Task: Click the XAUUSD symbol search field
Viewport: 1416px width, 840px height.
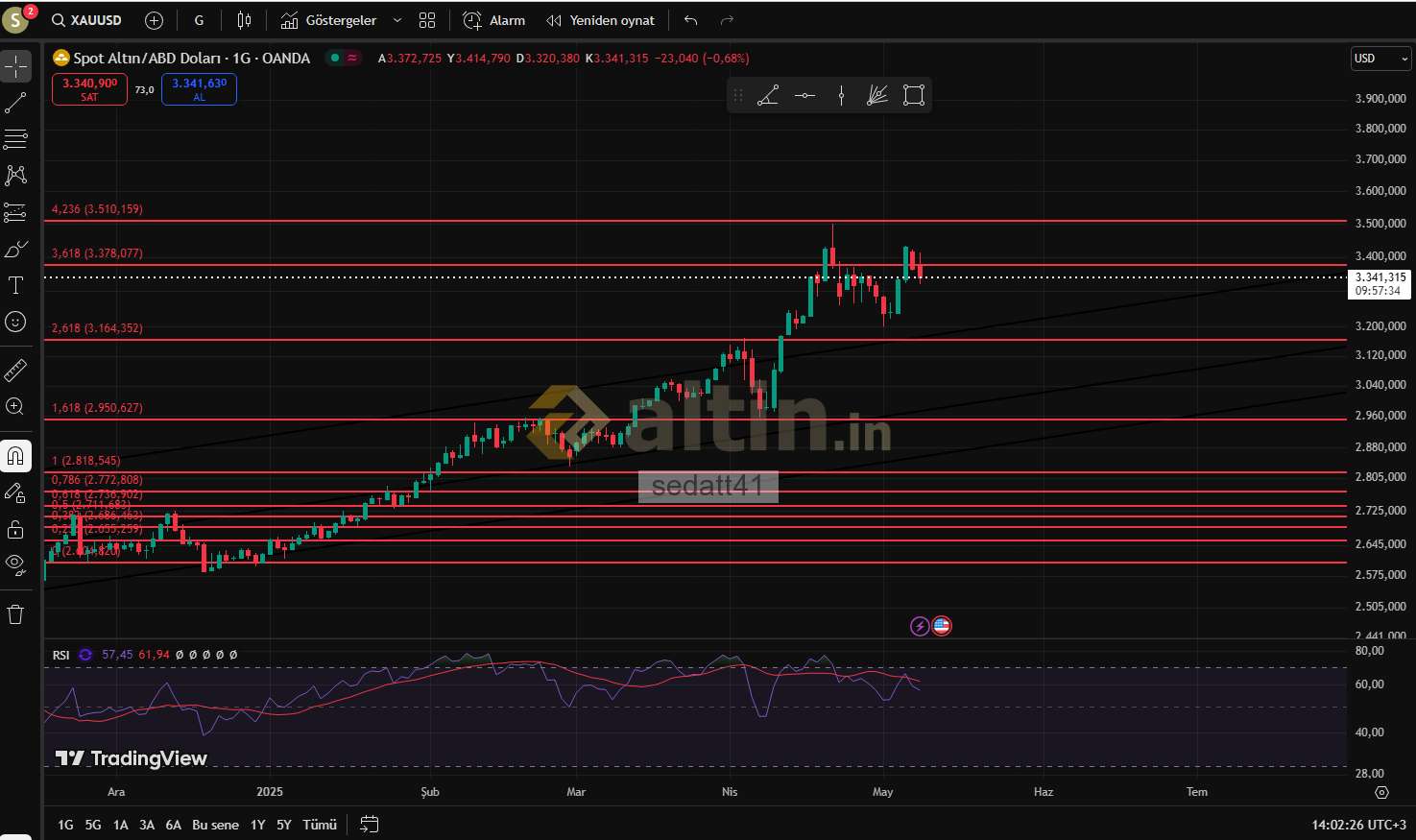Action: [88, 20]
